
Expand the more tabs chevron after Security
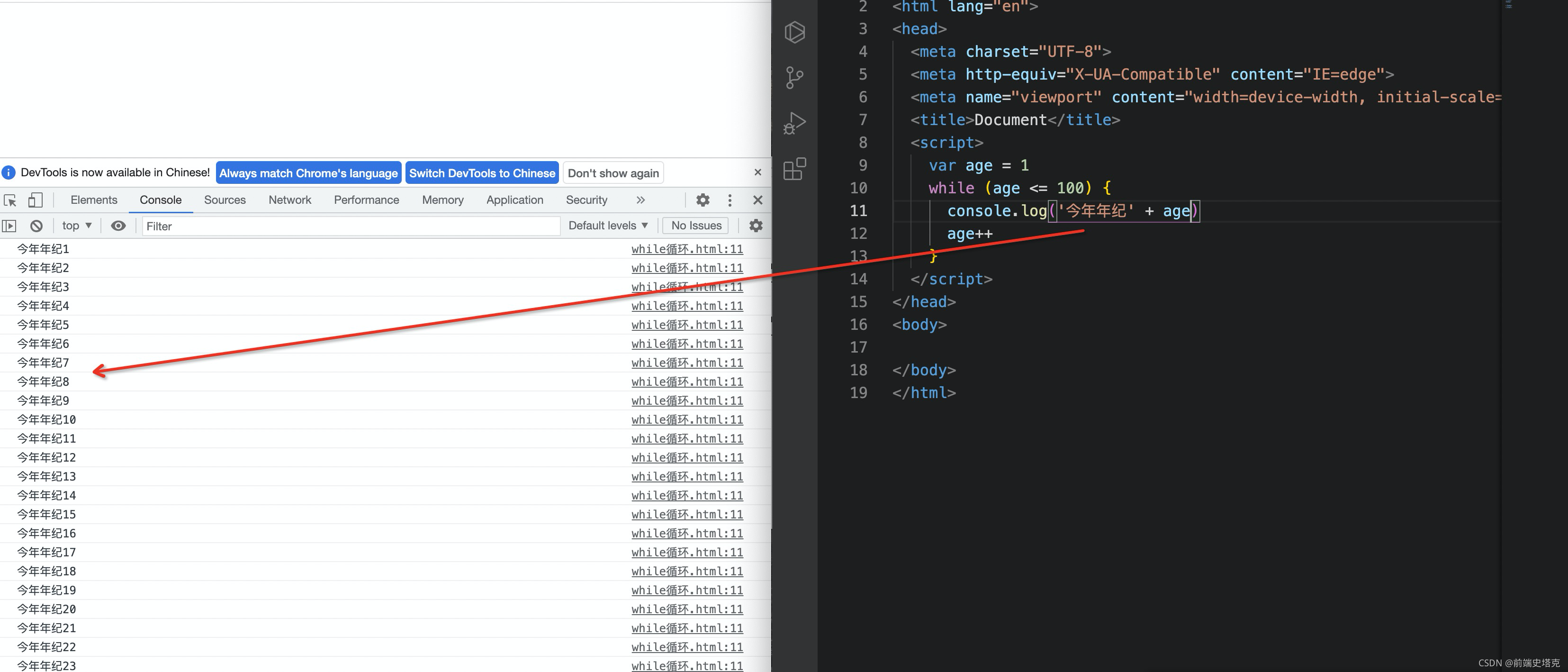(x=640, y=200)
